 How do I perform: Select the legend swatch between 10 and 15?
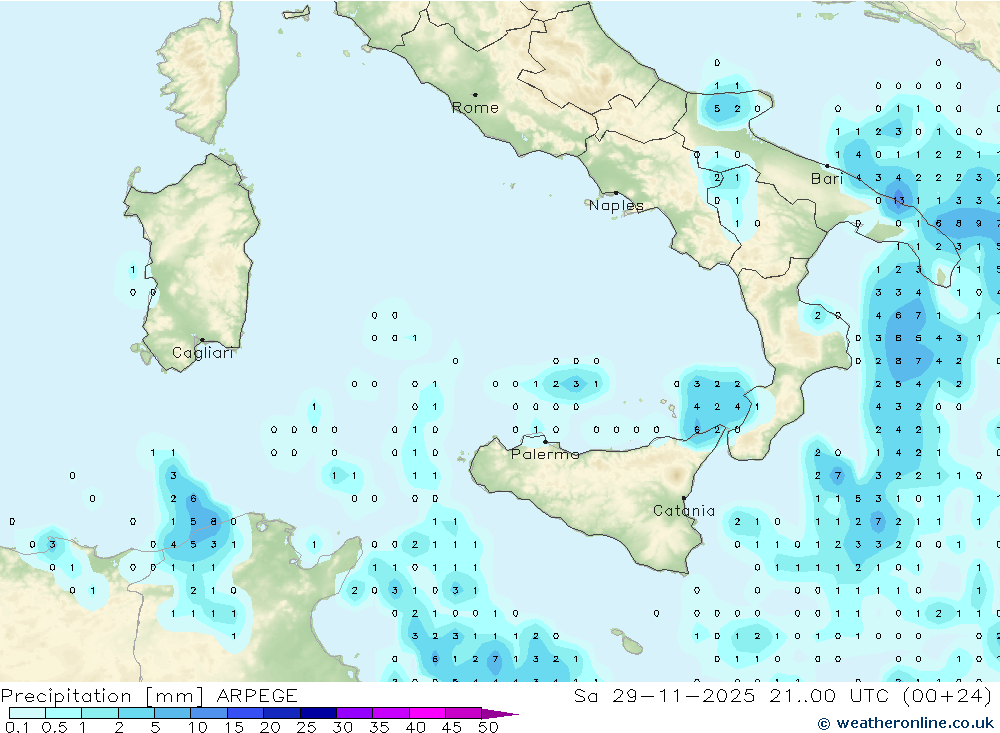209,713
